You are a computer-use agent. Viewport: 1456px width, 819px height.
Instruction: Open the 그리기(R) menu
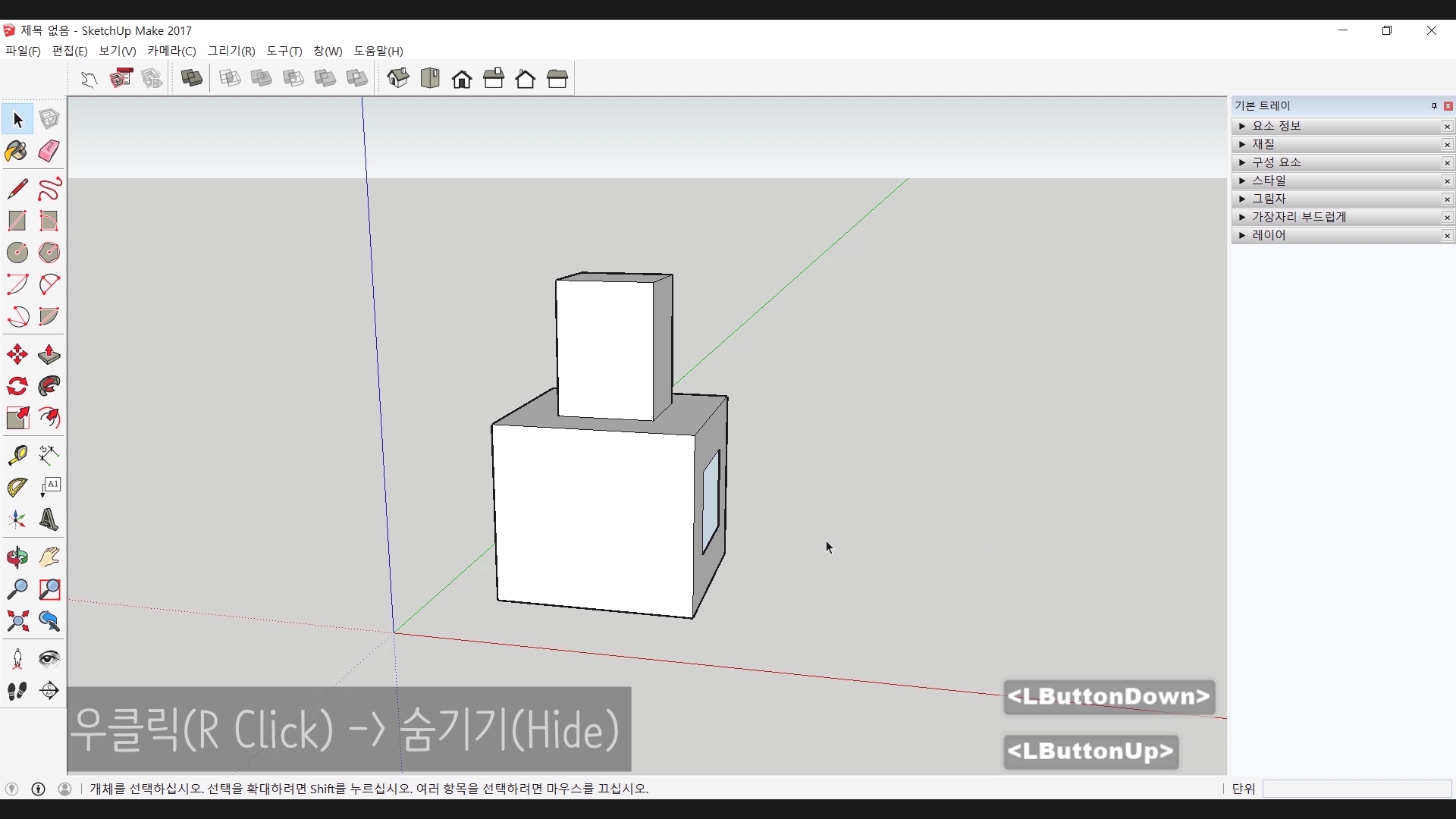point(231,51)
